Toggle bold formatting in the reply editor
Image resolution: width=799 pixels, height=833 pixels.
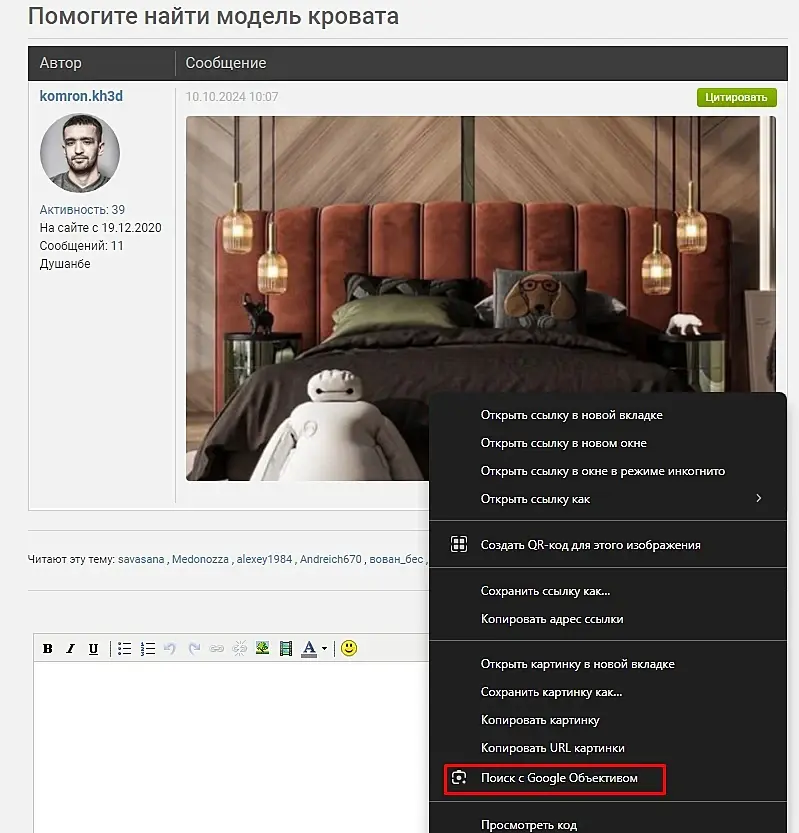[x=47, y=649]
